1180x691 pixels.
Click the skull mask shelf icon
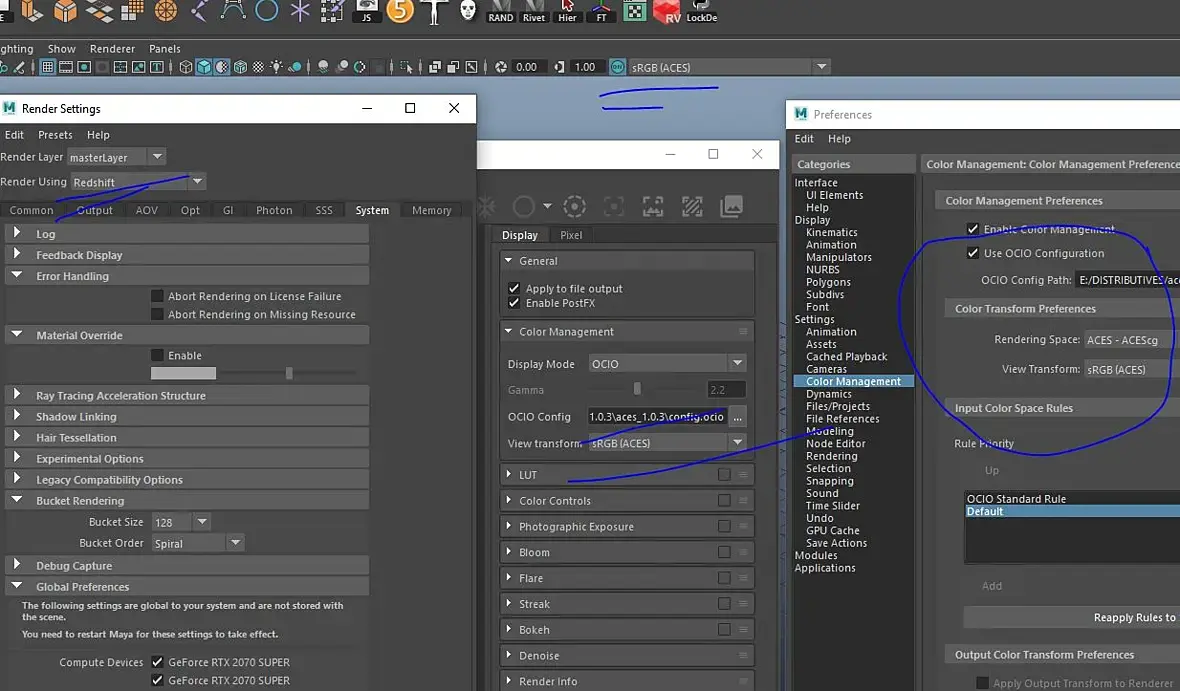click(467, 11)
